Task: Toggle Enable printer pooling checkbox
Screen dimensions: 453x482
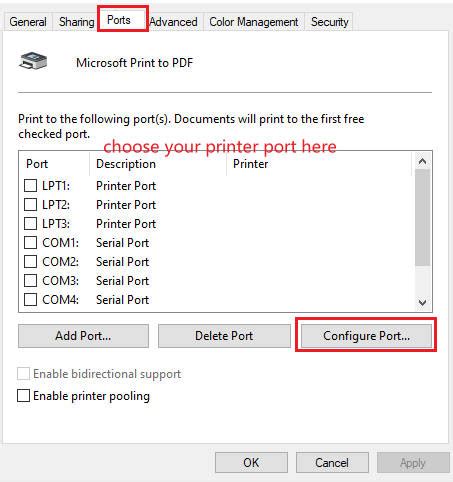Action: [x=23, y=396]
